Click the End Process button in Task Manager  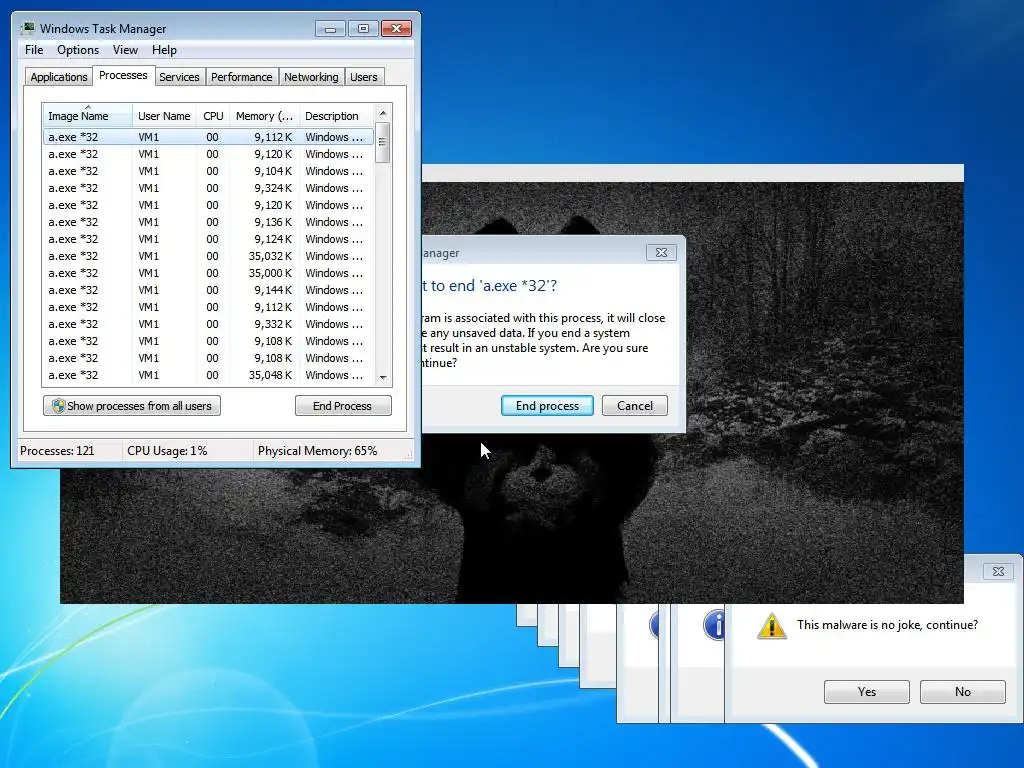click(342, 406)
